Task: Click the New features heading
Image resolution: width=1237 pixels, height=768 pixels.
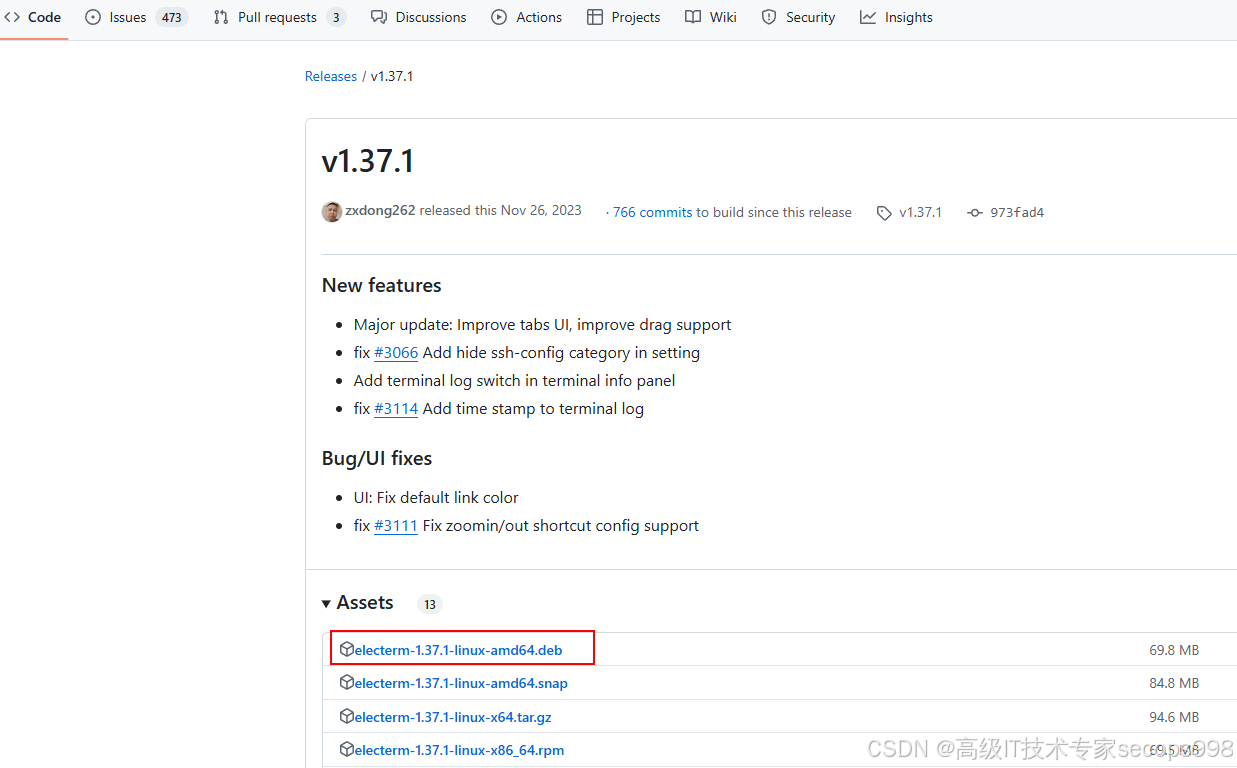Action: (382, 286)
